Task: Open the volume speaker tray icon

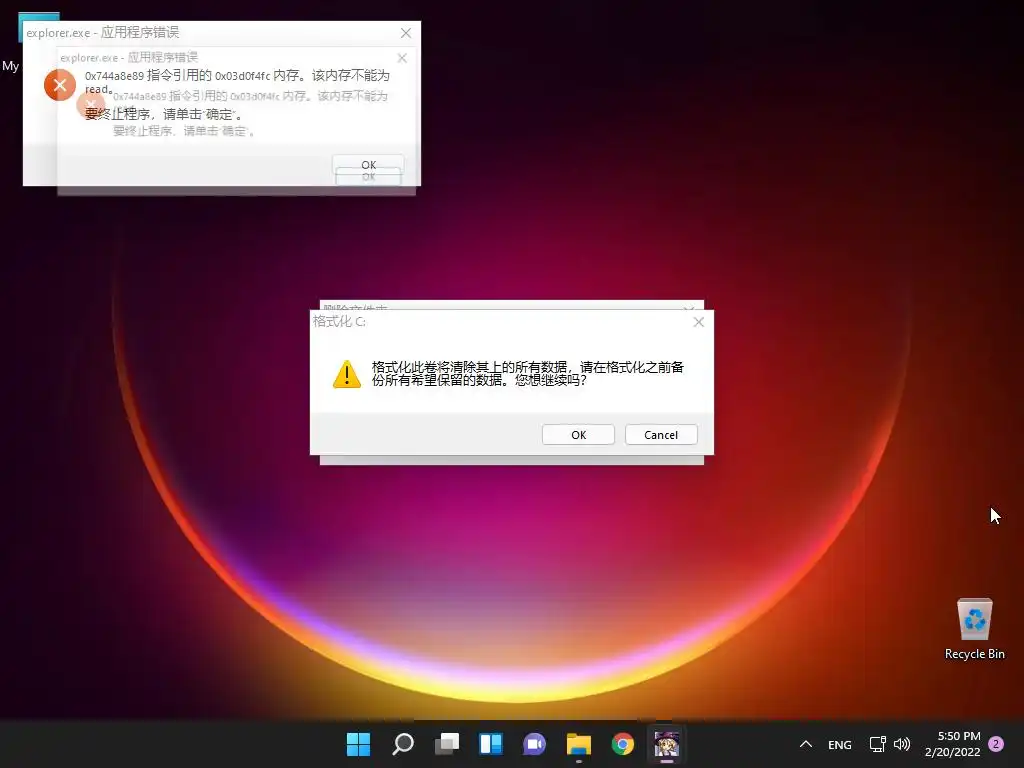Action: (902, 744)
